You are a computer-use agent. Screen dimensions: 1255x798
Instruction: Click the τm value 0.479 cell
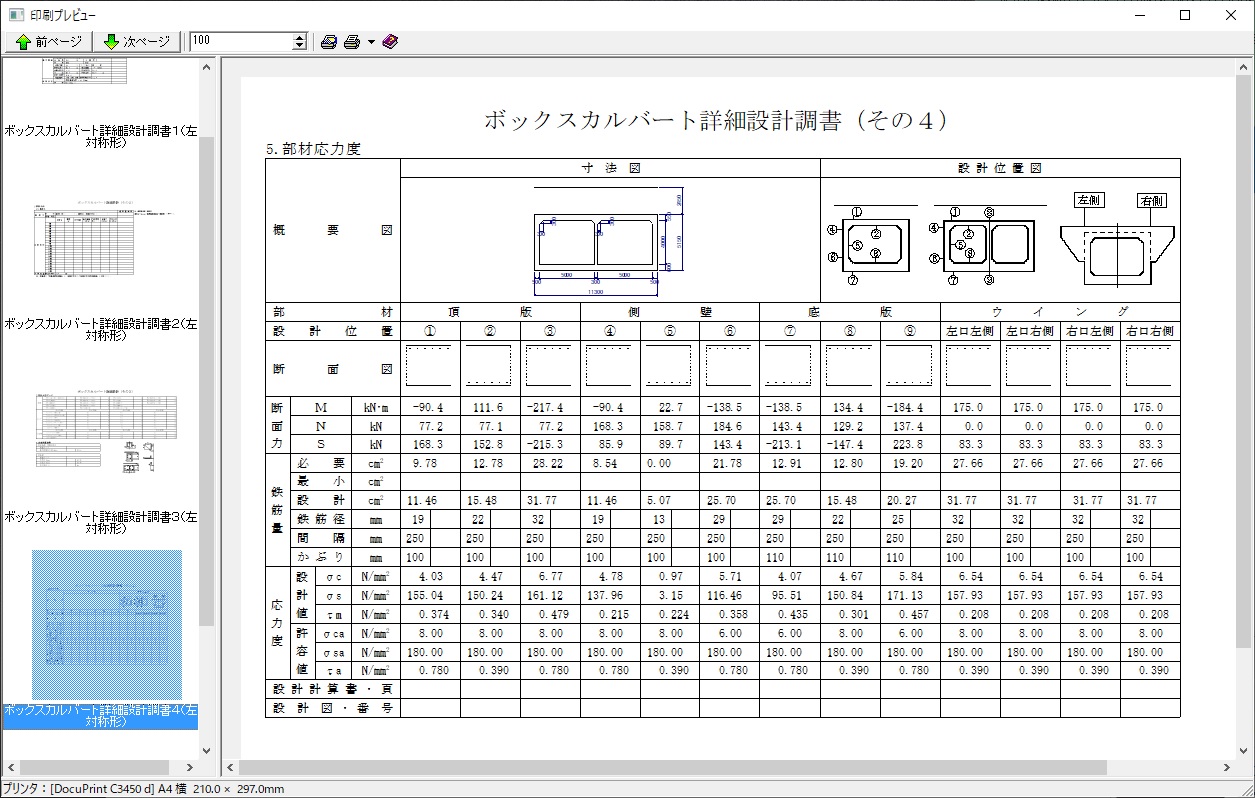coord(550,614)
